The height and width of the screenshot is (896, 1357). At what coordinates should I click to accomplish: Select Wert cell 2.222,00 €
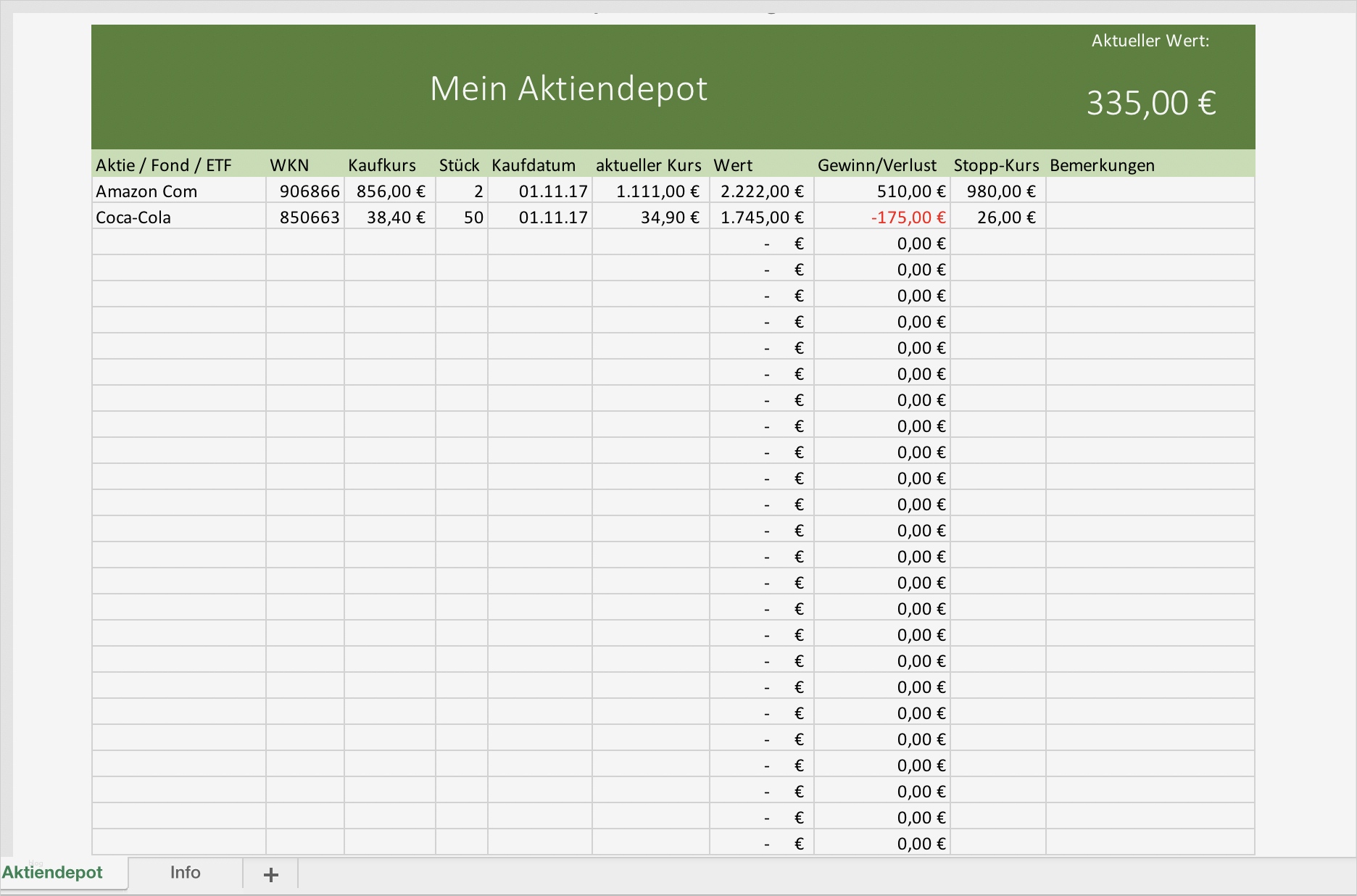click(762, 191)
